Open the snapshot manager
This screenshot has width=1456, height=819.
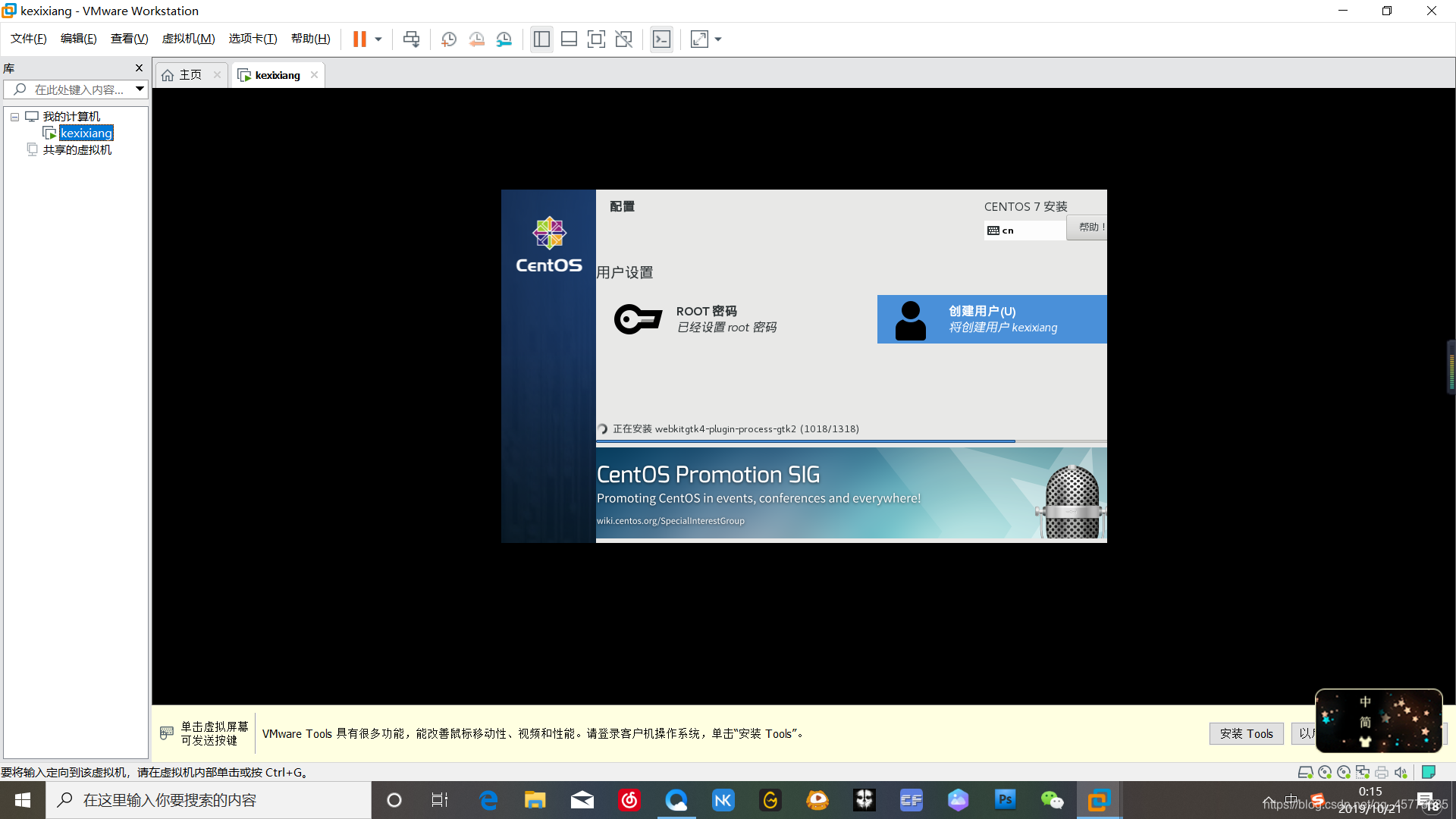coord(504,39)
